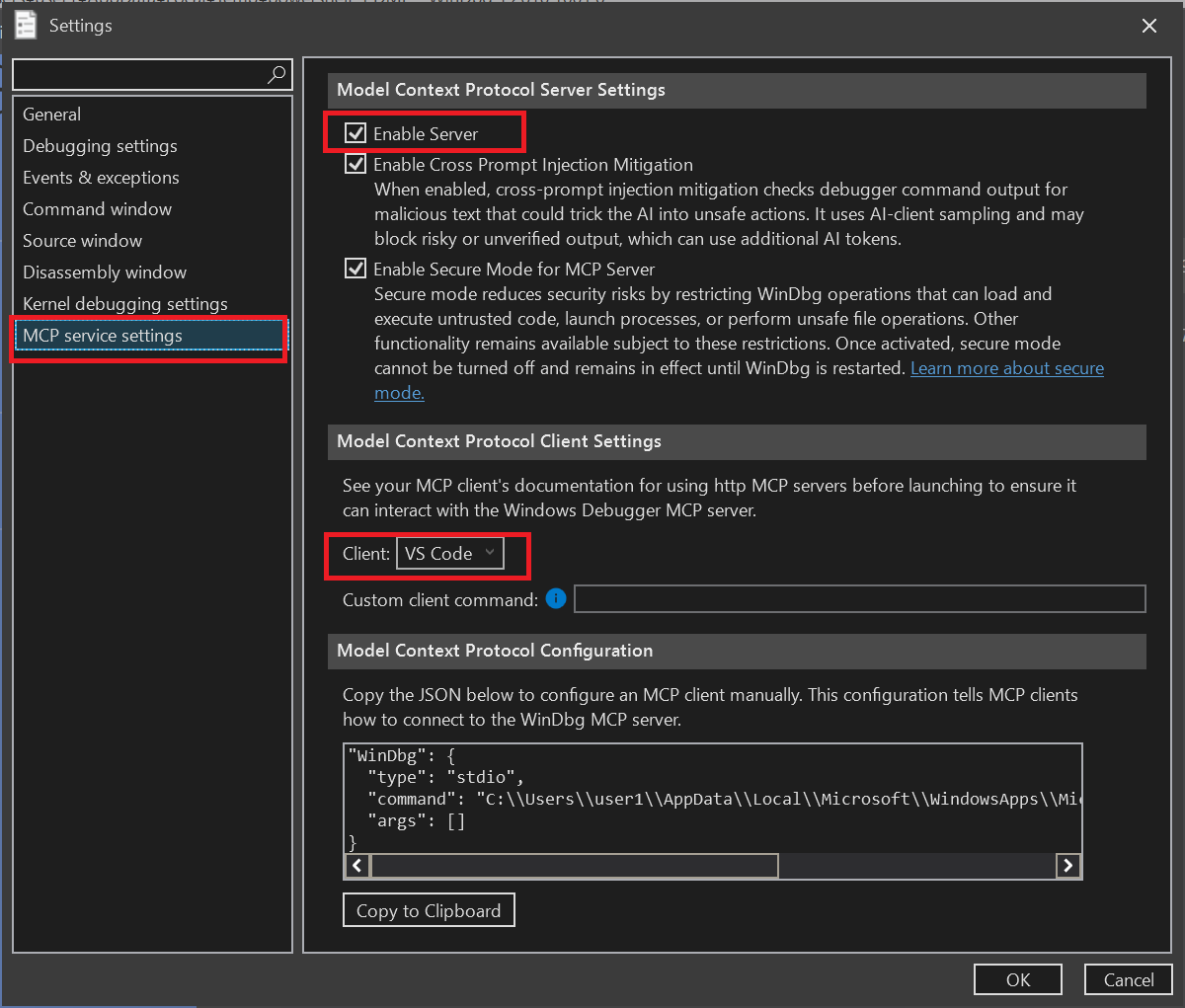Click the custom client command info icon
The height and width of the screenshot is (1008, 1185).
click(x=556, y=598)
